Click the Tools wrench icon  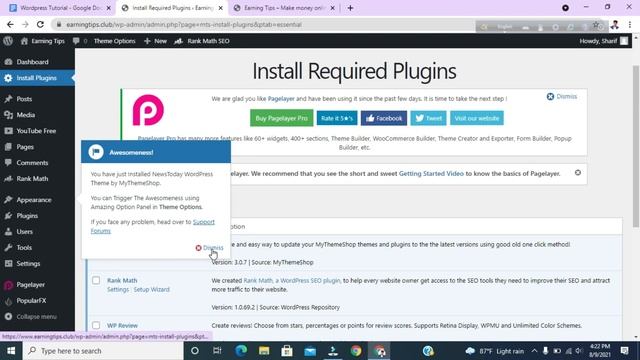click(x=8, y=247)
